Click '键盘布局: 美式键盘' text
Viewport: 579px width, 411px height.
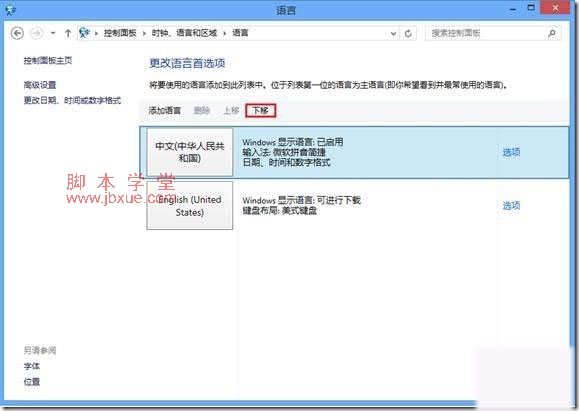[x=280, y=211]
